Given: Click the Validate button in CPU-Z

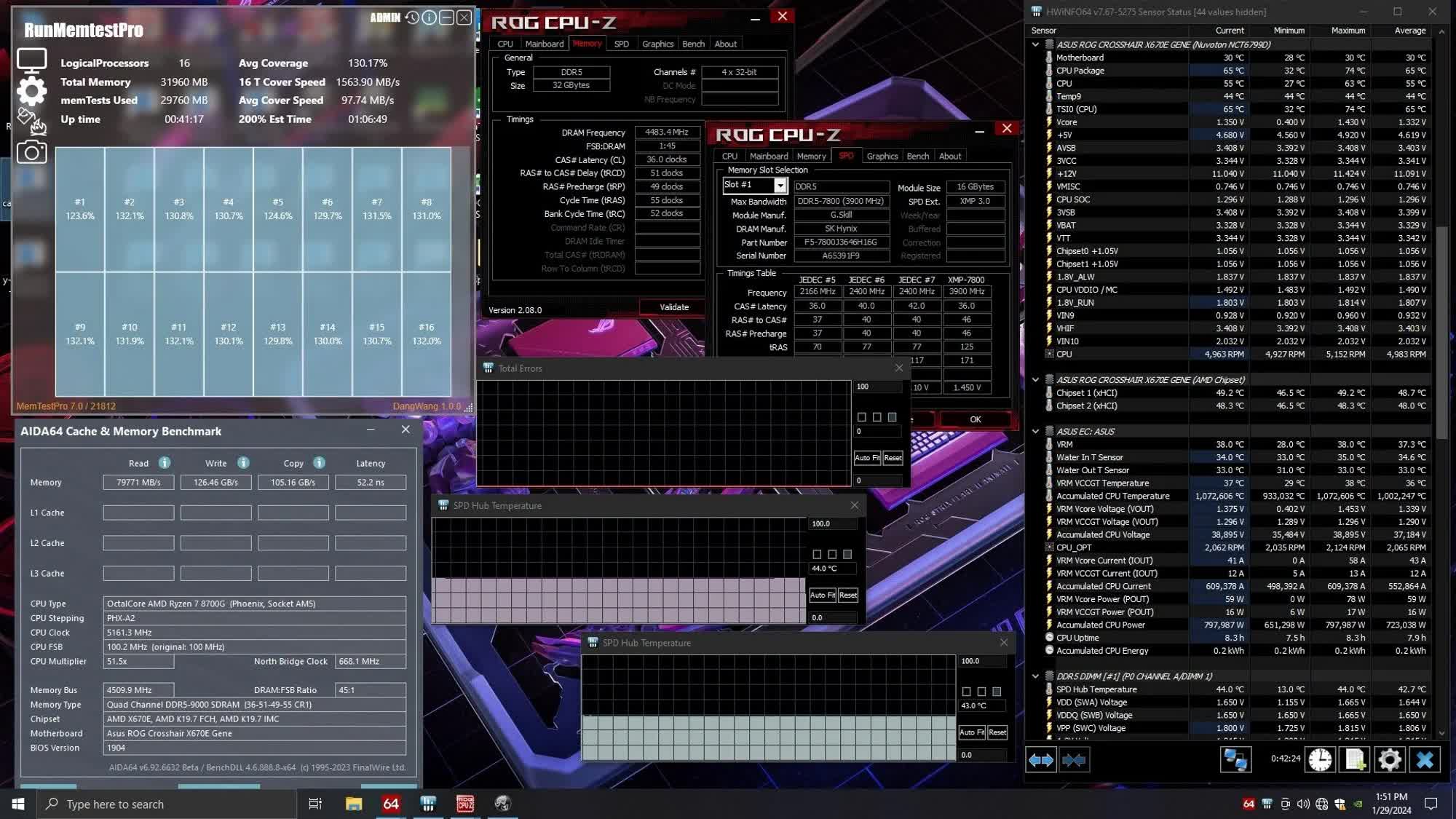Looking at the screenshot, I should (x=673, y=307).
